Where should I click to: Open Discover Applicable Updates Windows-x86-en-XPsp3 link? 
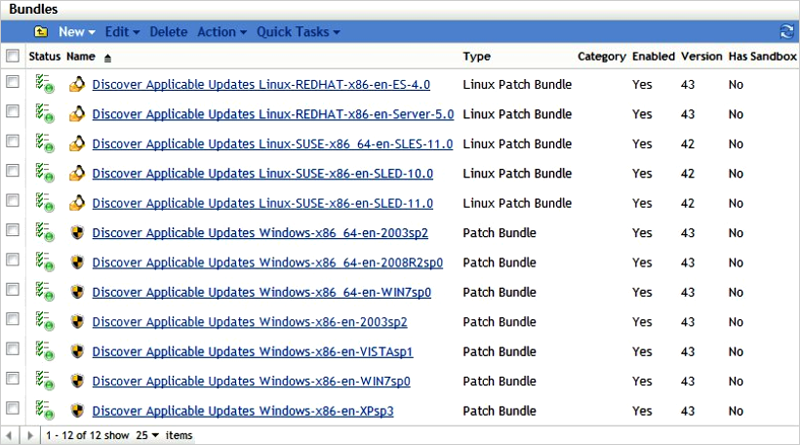pos(242,410)
